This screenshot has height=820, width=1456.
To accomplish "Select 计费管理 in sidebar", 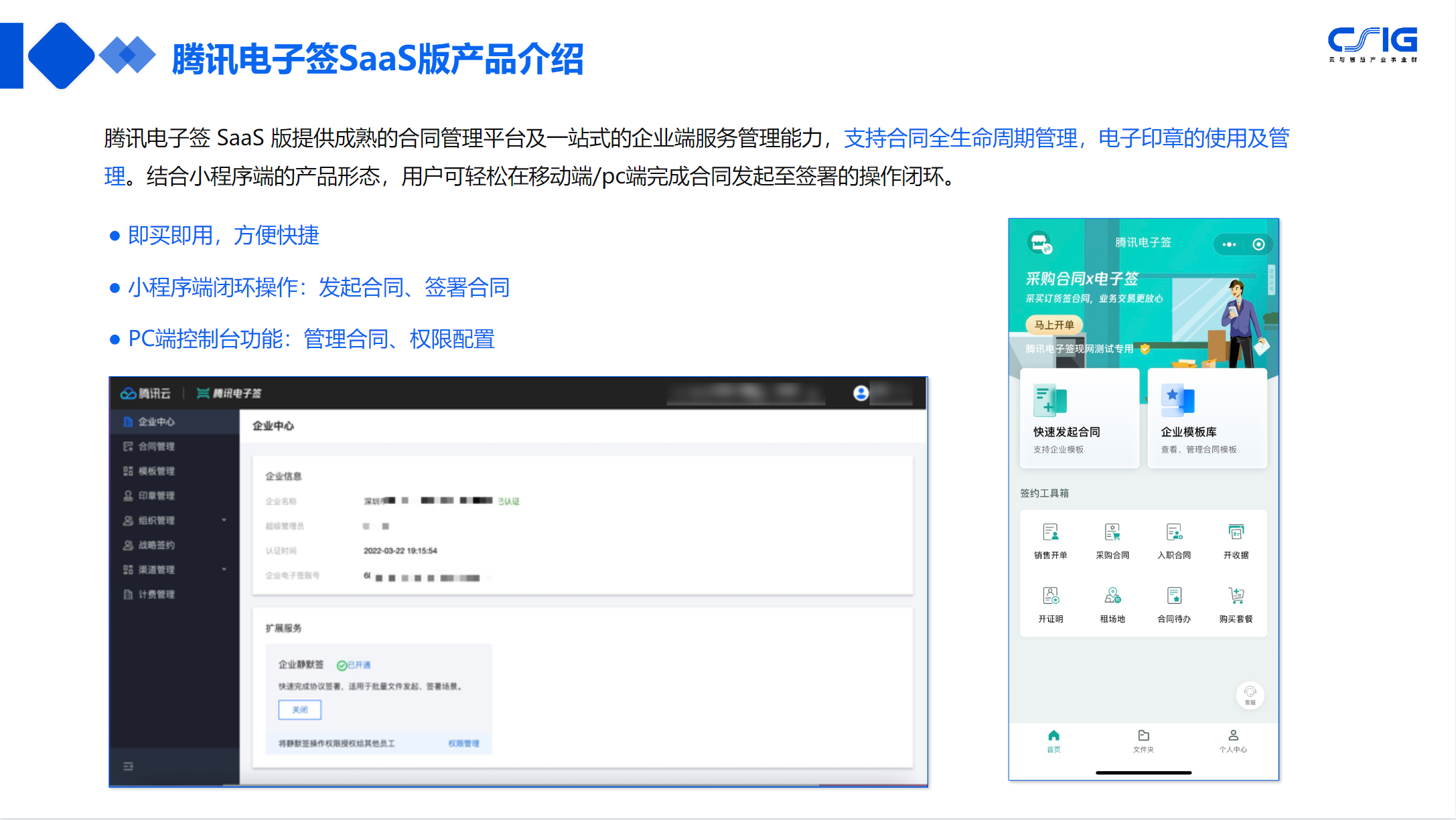I will [174, 594].
